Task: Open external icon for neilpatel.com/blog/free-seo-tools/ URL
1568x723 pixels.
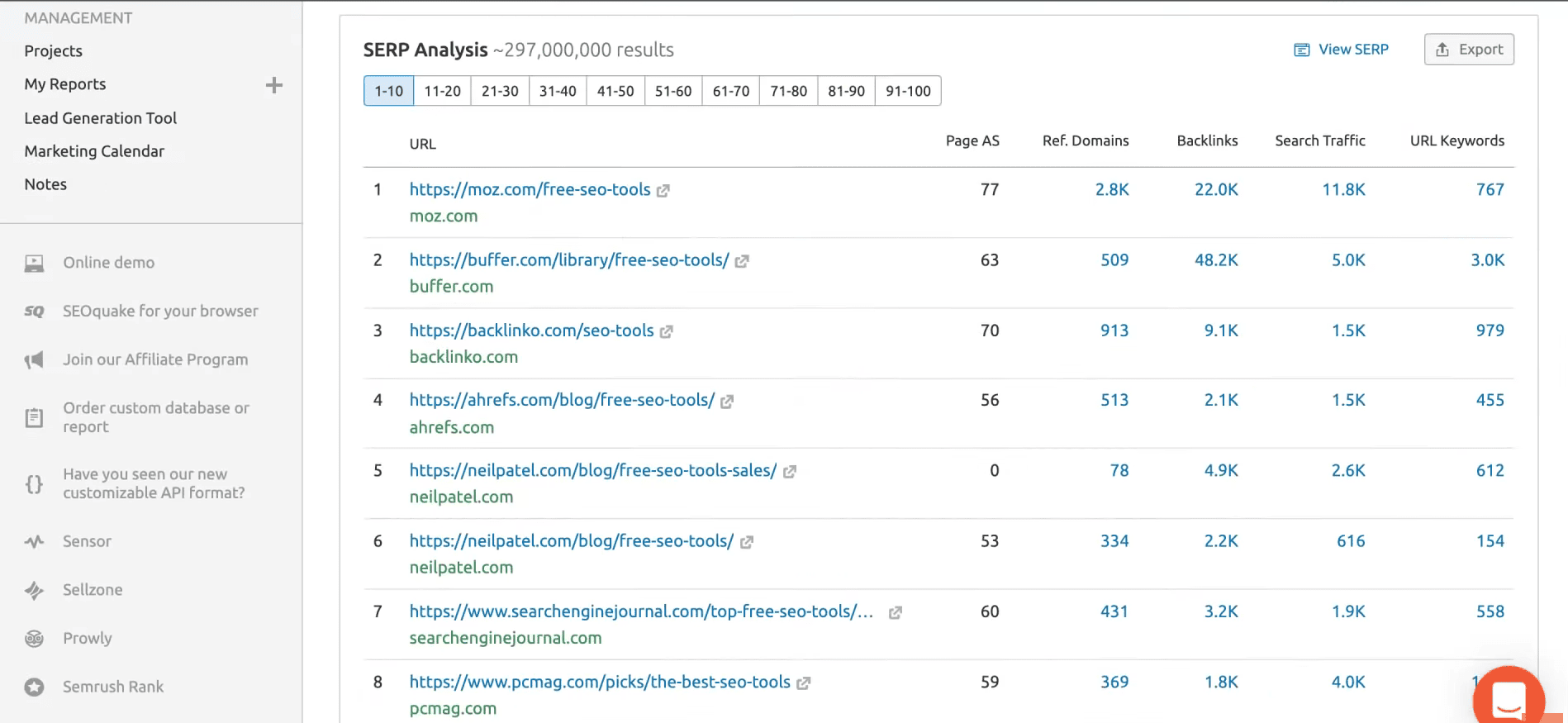Action: pos(746,542)
